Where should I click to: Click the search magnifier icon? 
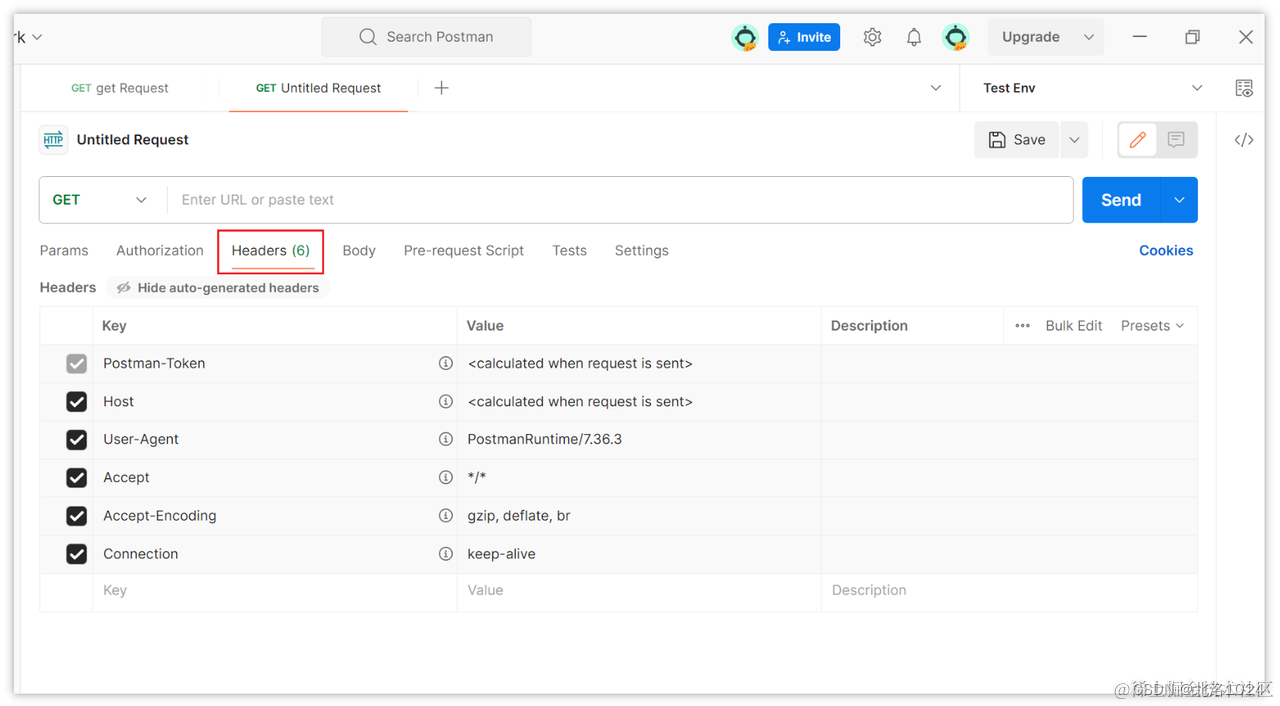point(368,37)
